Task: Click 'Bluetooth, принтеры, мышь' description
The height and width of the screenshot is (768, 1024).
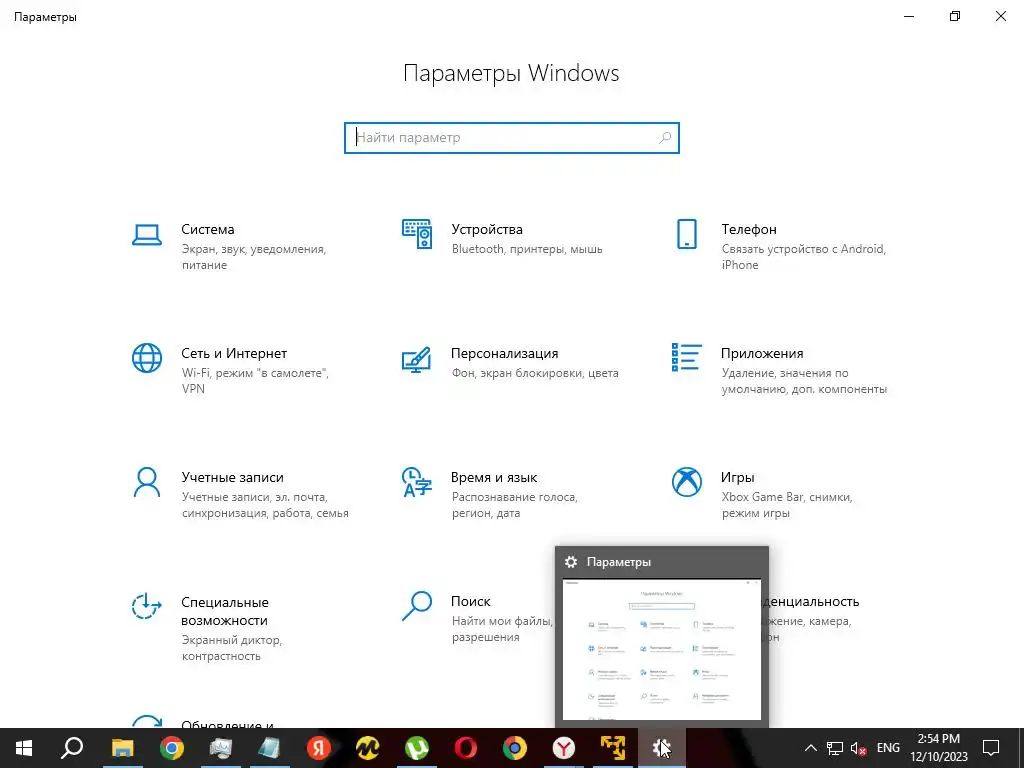Action: (x=527, y=249)
